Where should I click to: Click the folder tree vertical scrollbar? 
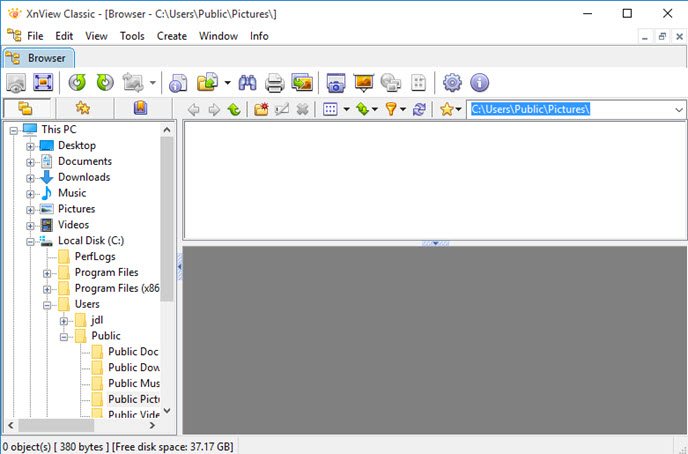click(x=167, y=218)
